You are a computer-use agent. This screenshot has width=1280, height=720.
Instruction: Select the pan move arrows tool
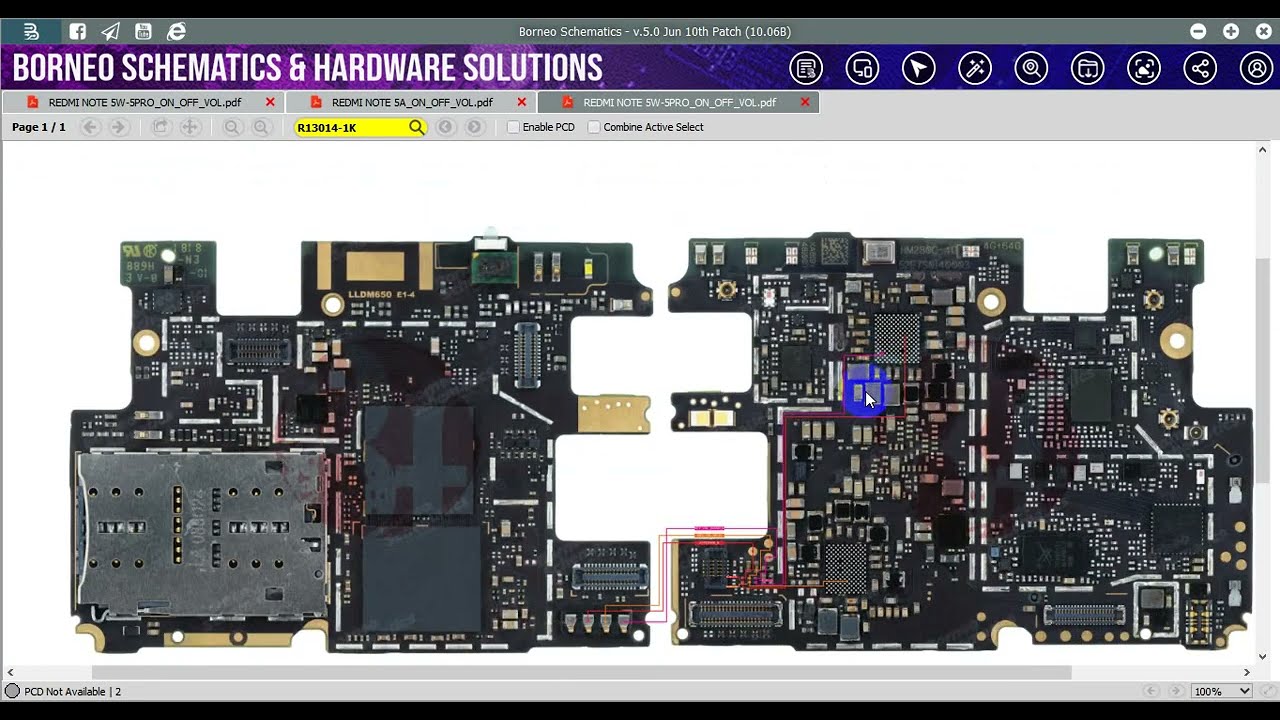[189, 127]
